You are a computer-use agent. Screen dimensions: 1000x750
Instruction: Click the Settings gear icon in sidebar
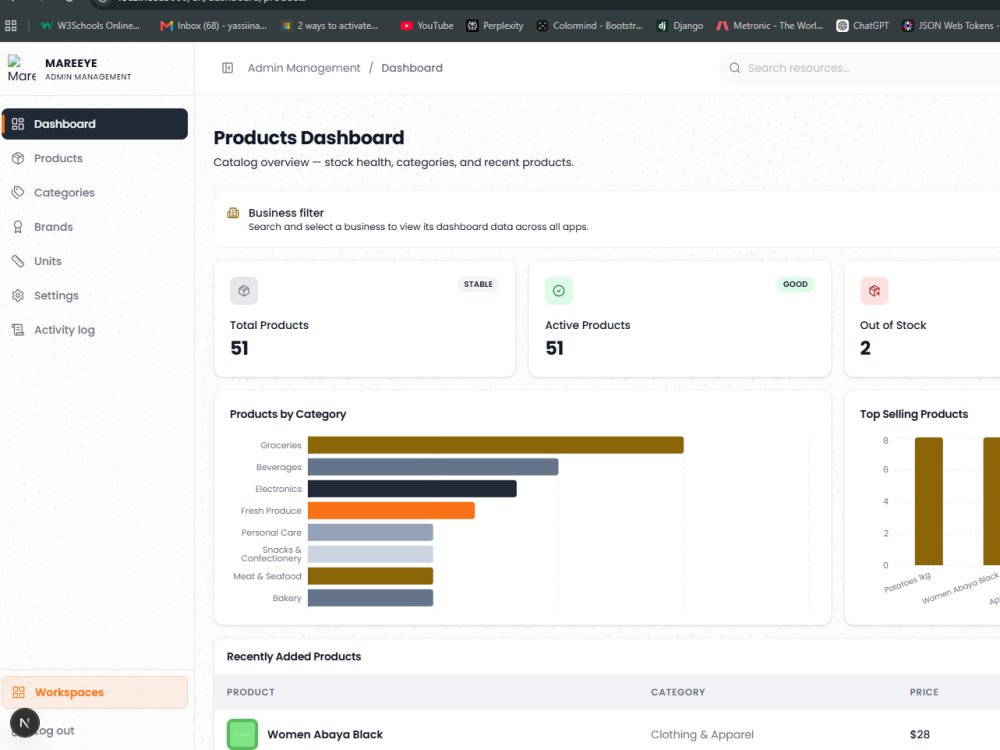point(18,296)
